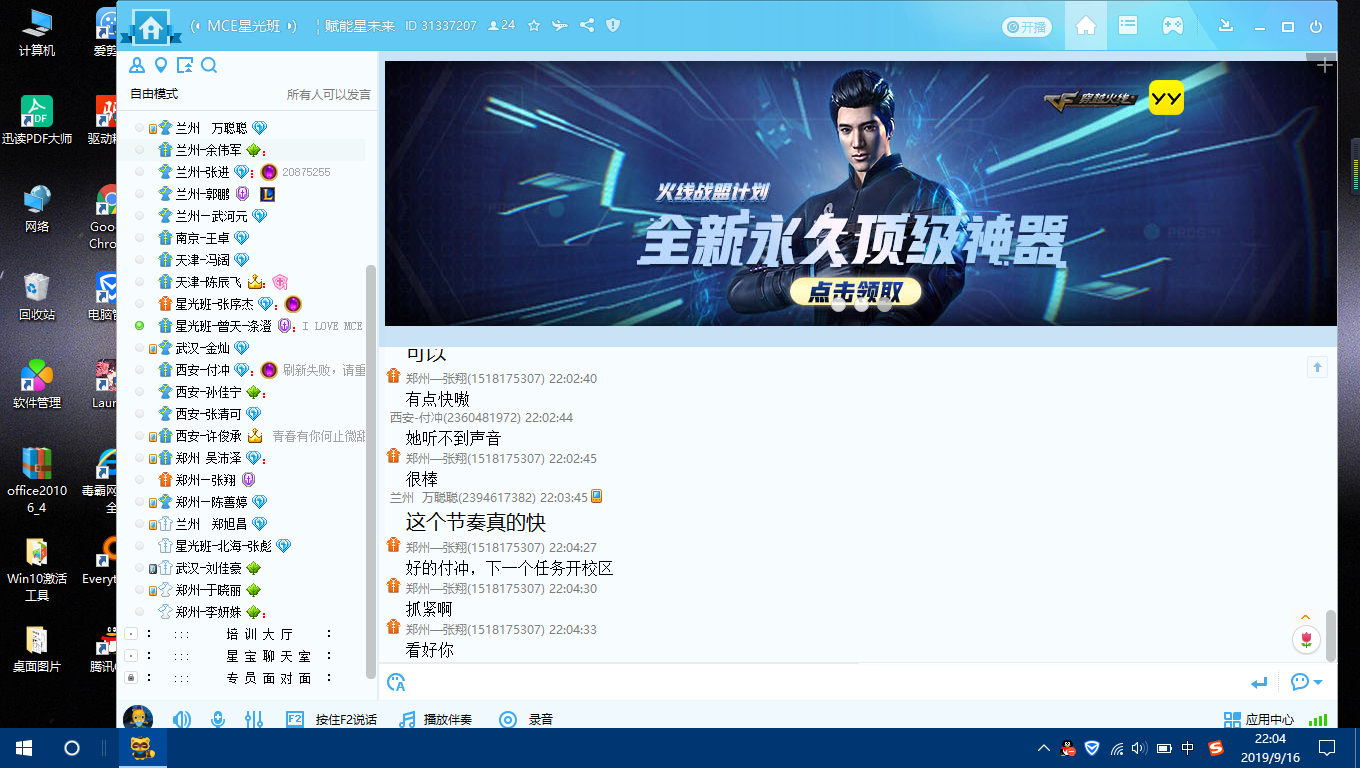Open the 应用中心 app center
Image resolution: width=1360 pixels, height=768 pixels.
click(1259, 719)
